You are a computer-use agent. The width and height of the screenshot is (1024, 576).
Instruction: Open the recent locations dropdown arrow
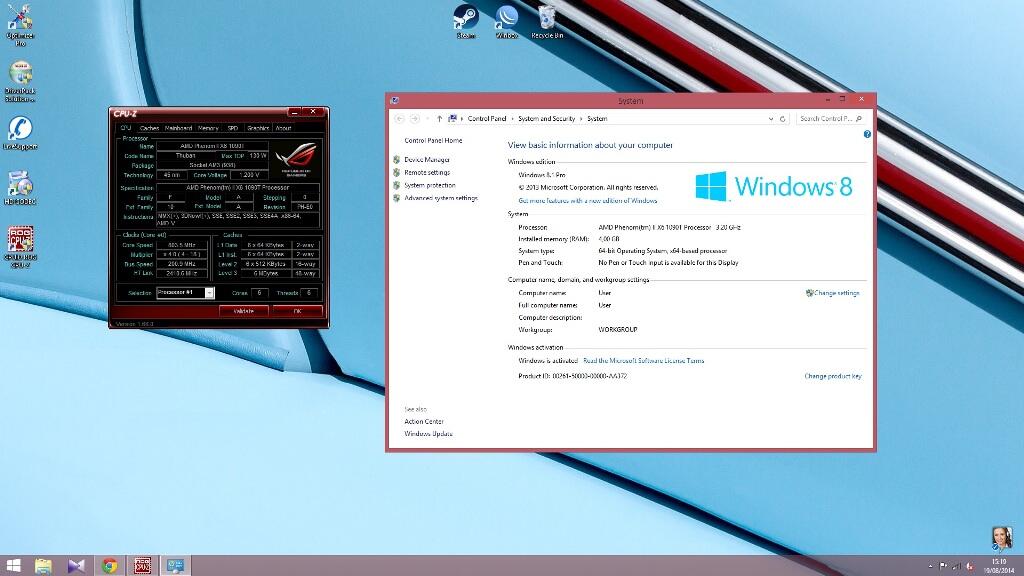pos(427,119)
